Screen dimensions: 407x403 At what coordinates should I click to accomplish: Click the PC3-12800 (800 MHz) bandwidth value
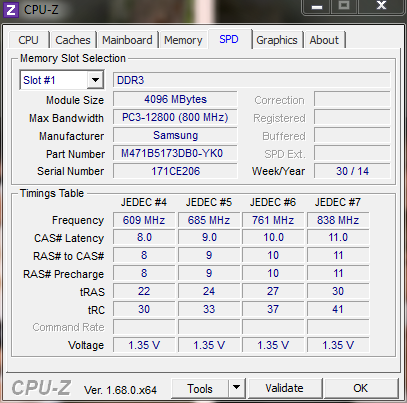click(175, 117)
